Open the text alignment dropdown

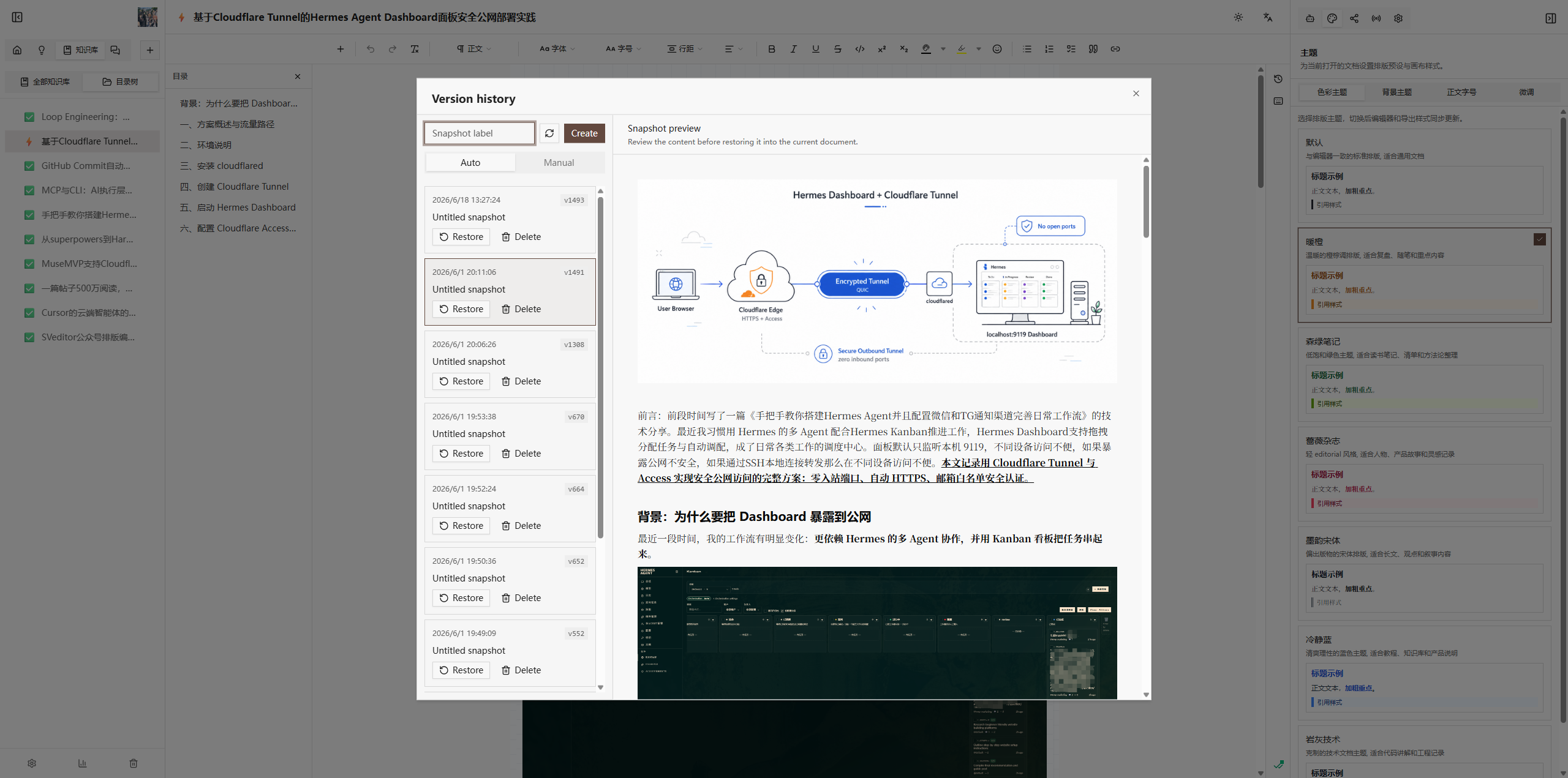click(x=734, y=49)
